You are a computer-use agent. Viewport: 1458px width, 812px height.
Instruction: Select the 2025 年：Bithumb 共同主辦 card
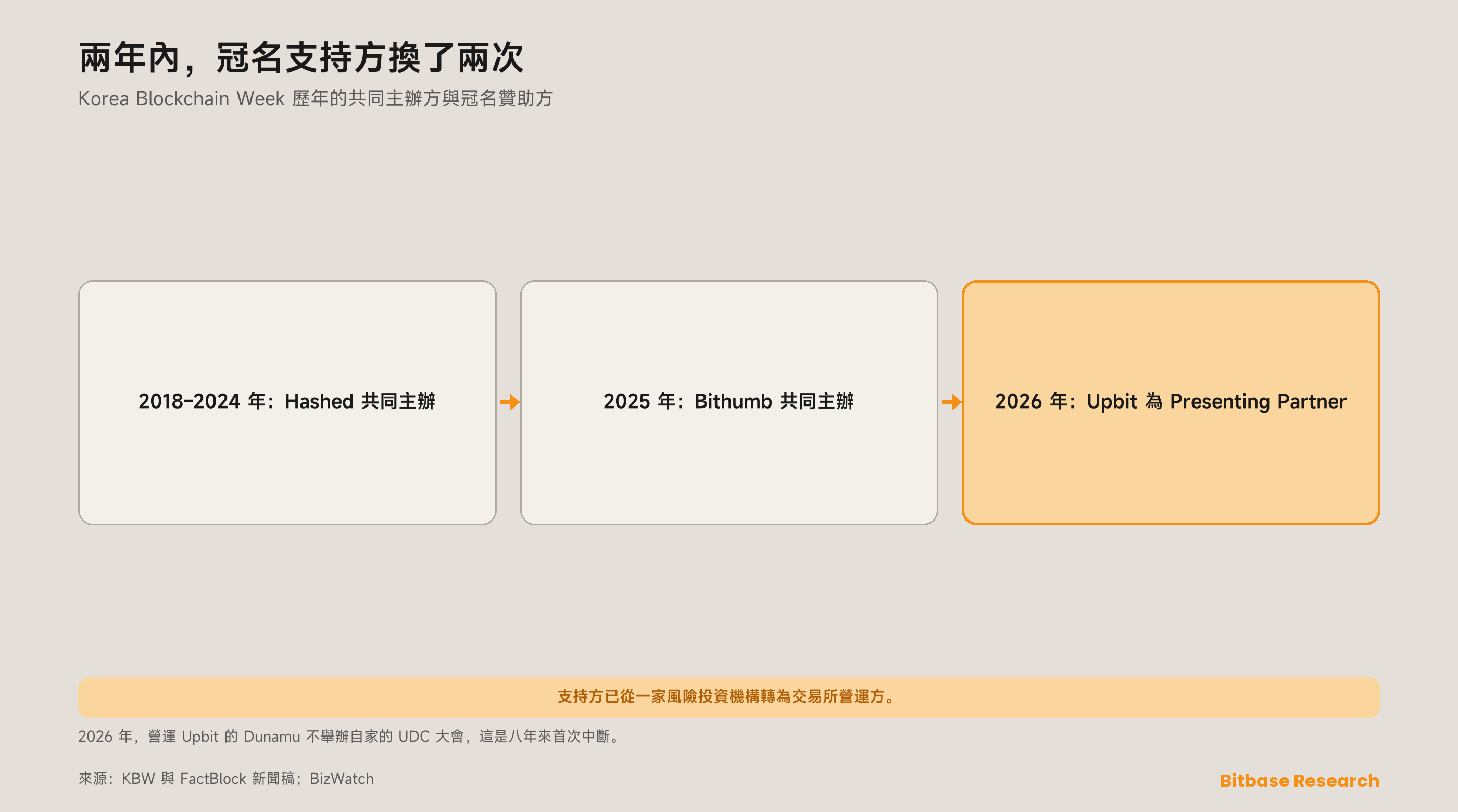[729, 402]
